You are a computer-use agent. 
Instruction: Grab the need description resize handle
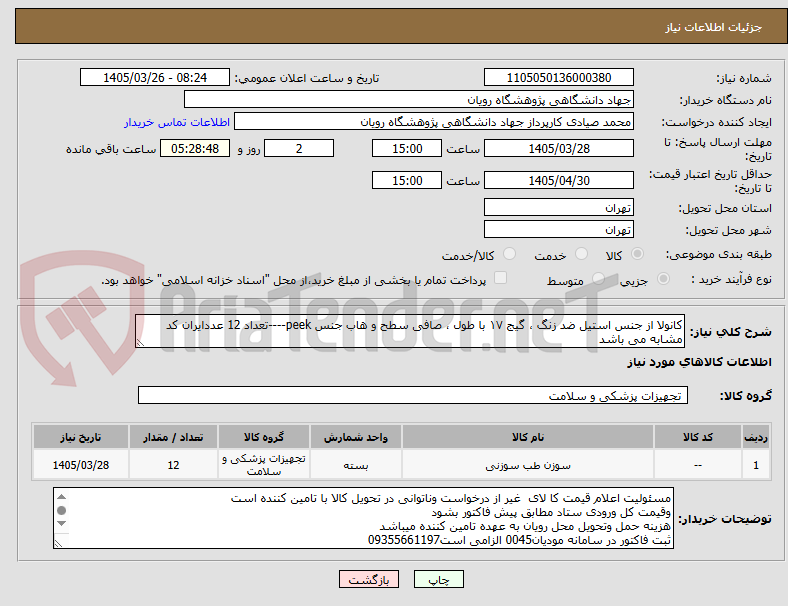point(140,343)
